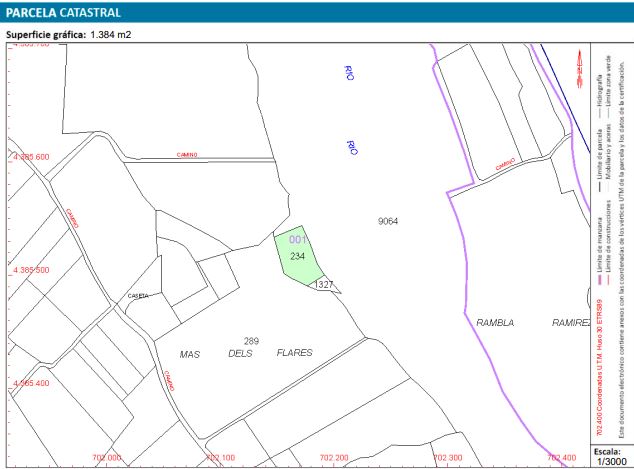
Task: Select the small parcel numbered 327
Action: 323,285
